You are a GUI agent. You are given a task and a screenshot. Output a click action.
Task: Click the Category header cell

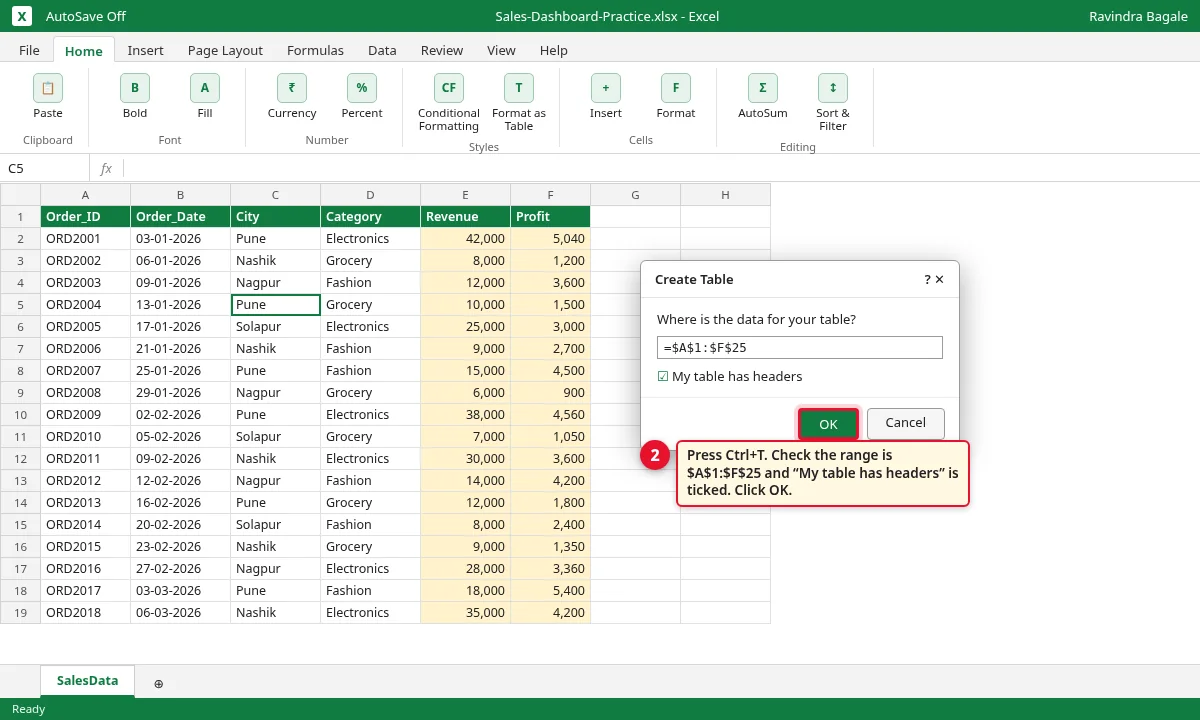[x=370, y=216]
